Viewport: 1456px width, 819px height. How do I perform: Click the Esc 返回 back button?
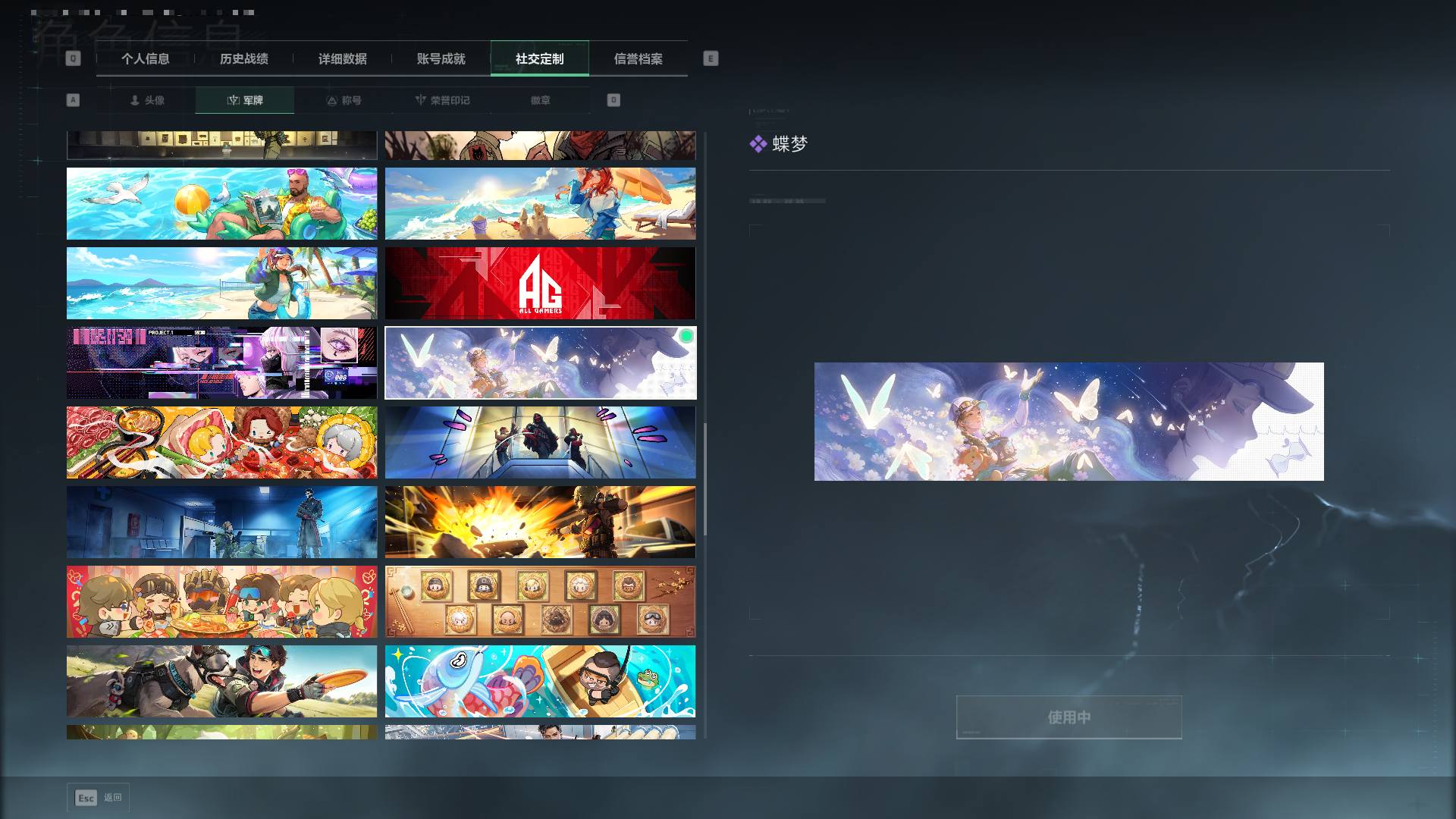[98, 798]
